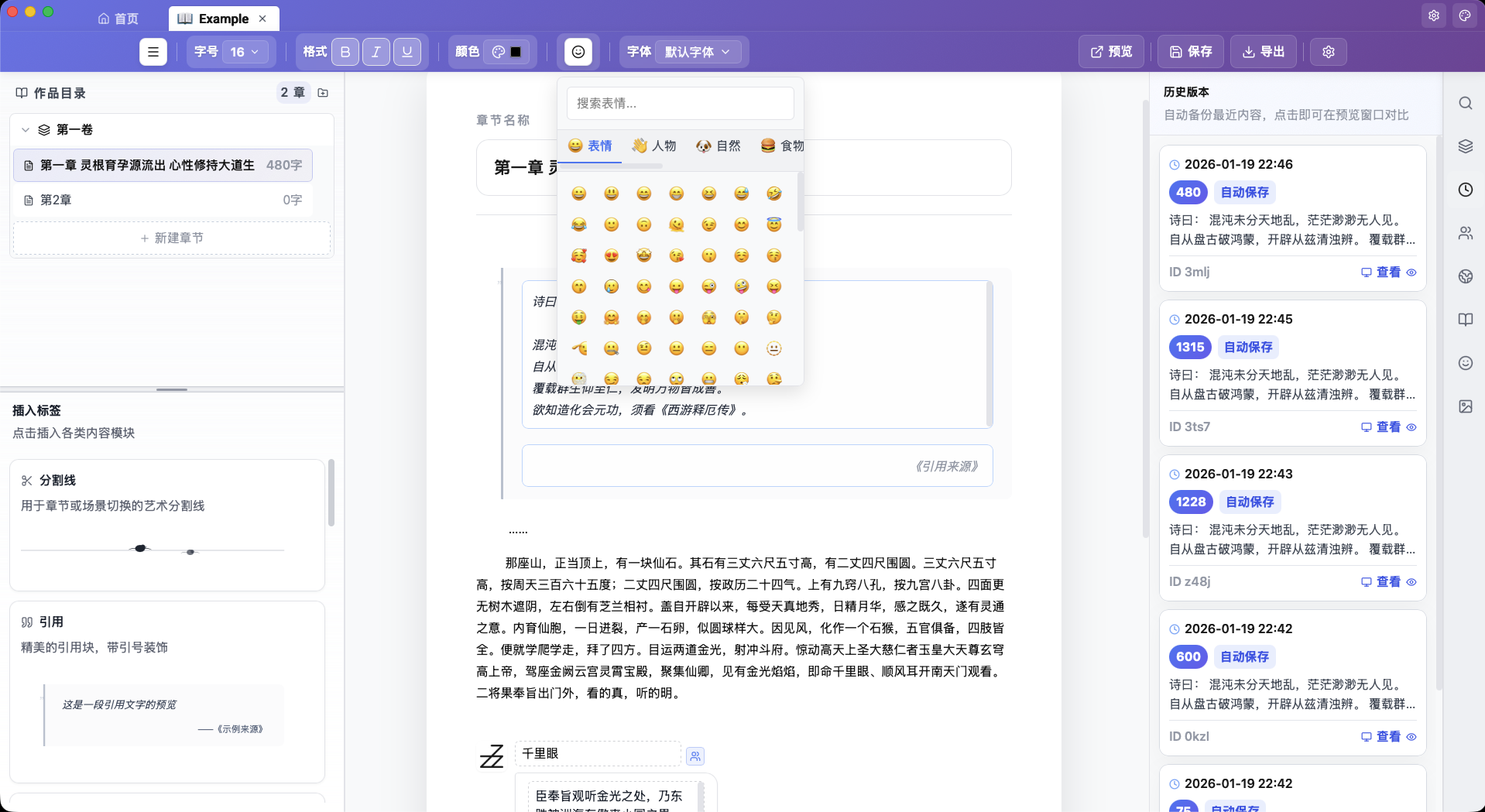Open the history clock icon in right sidebar
This screenshot has width=1485, height=812.
pyautogui.click(x=1465, y=190)
